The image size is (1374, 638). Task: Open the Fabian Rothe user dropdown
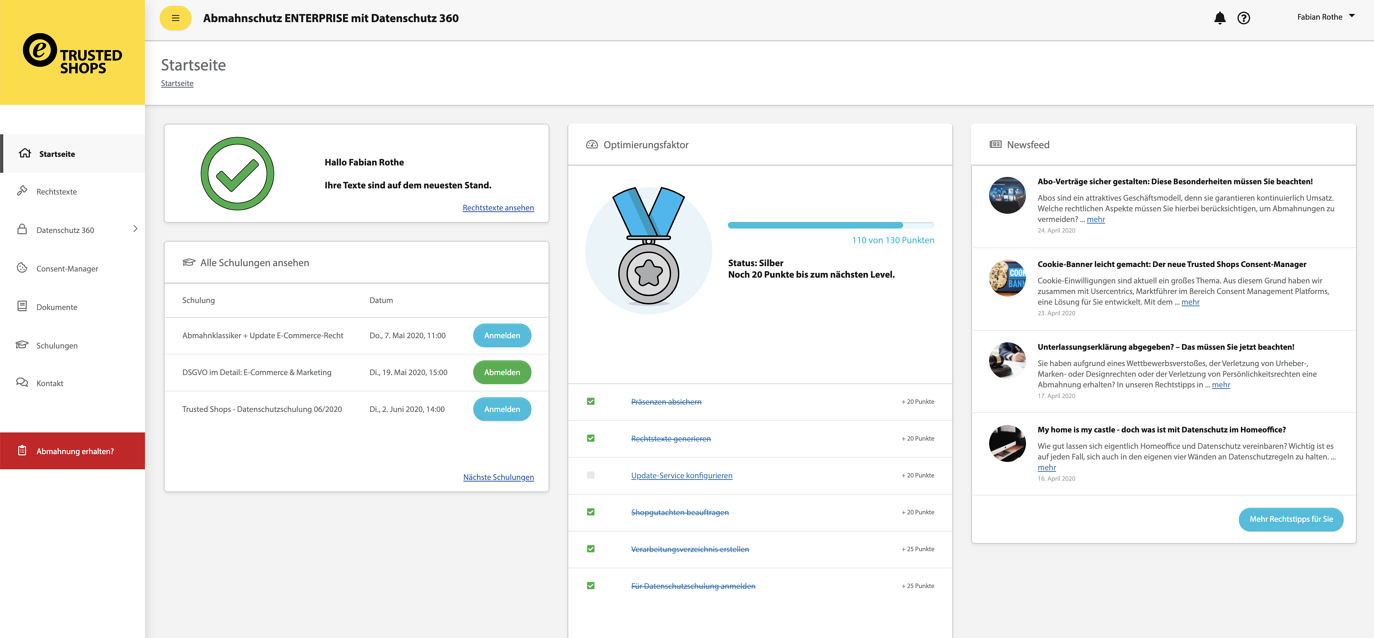point(1326,17)
